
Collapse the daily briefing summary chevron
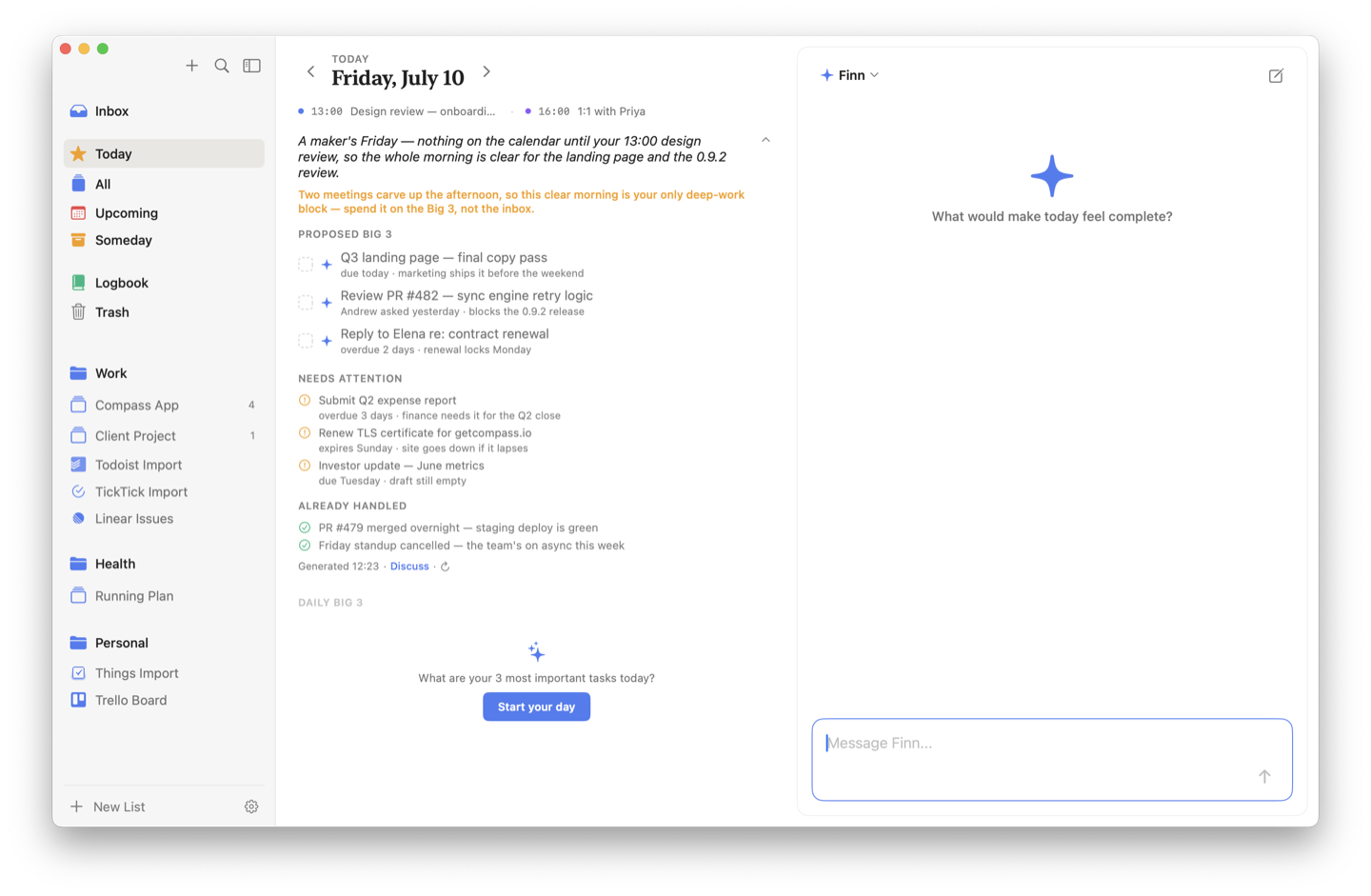765,140
